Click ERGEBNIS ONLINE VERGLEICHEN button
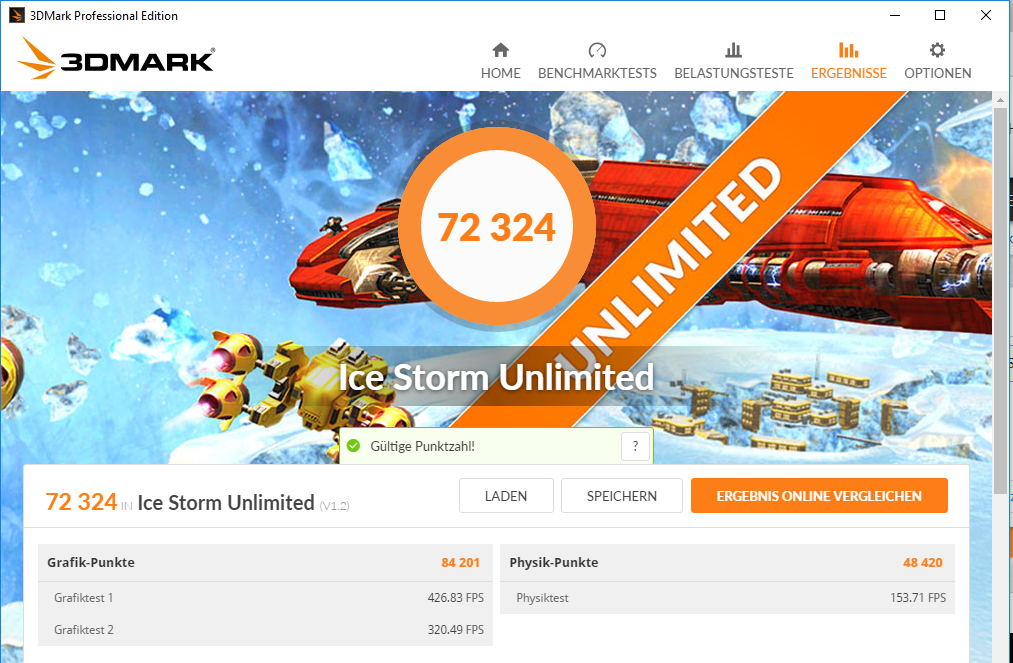Screen dimensions: 1013x663 tap(819, 496)
